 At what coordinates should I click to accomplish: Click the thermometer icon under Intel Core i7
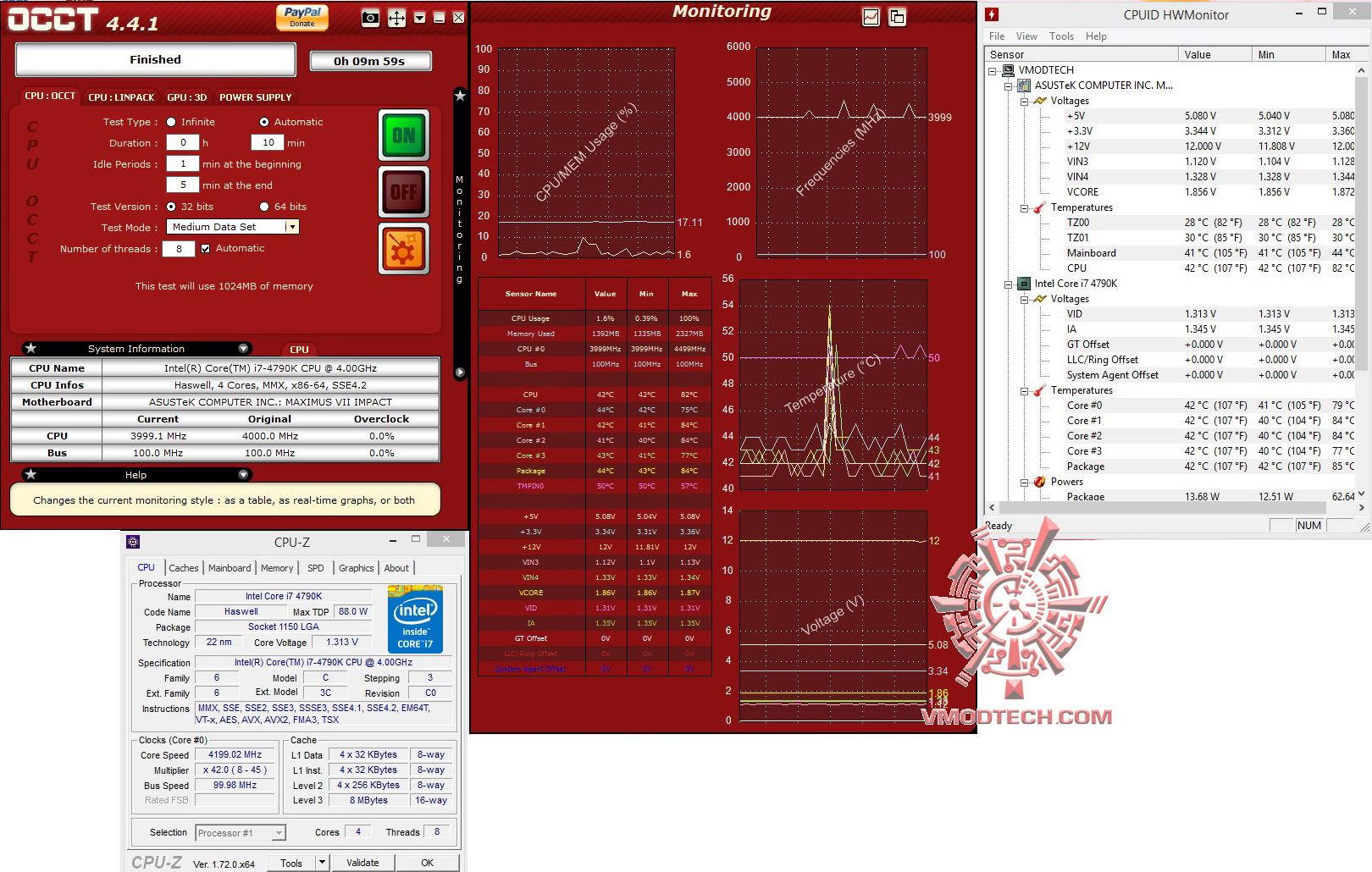tap(1039, 390)
